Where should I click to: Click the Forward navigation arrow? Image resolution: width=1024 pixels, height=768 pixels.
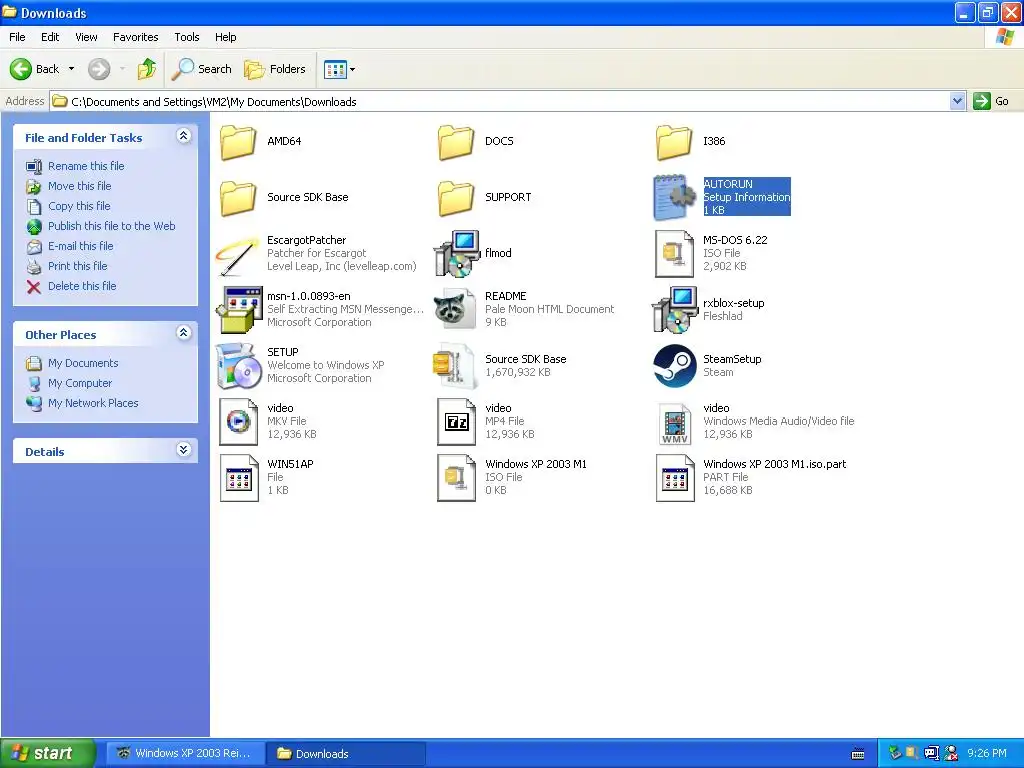click(99, 69)
